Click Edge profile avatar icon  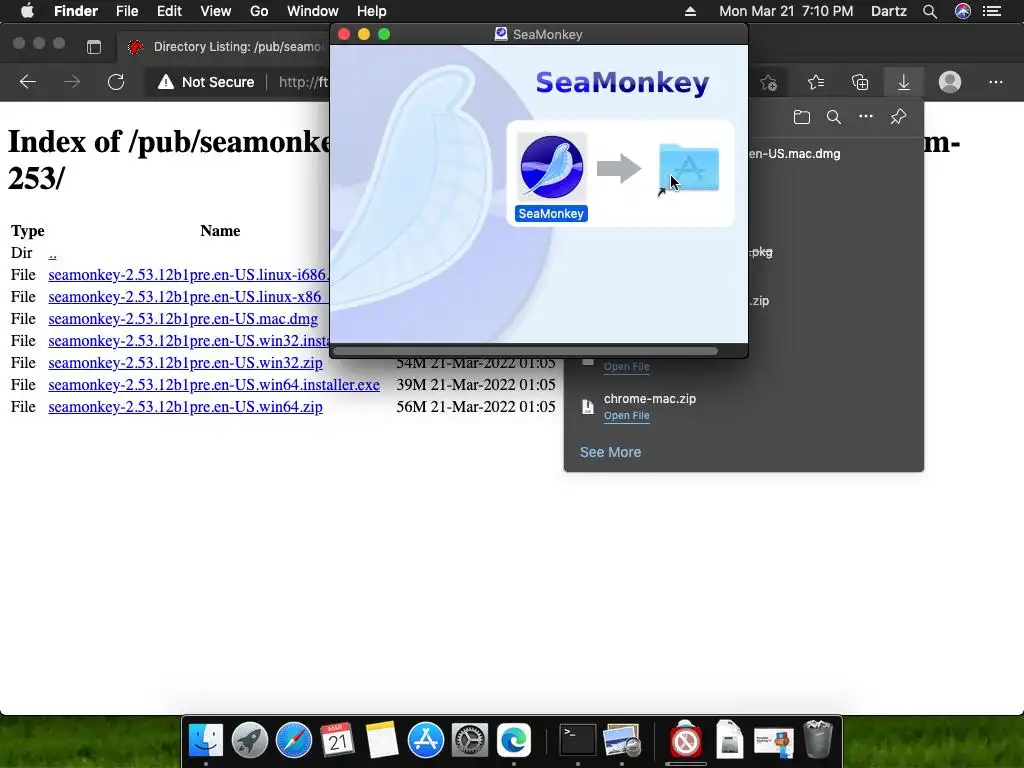coord(950,82)
